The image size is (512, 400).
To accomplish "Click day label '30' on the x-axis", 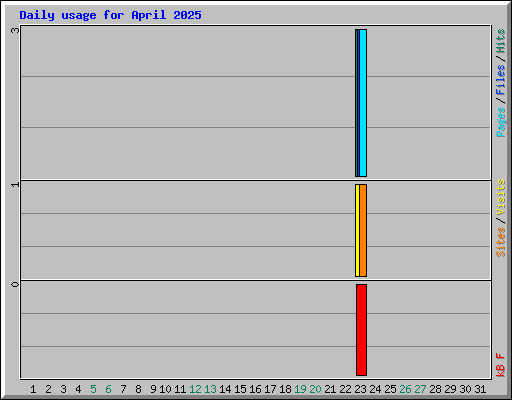I will point(465,389).
